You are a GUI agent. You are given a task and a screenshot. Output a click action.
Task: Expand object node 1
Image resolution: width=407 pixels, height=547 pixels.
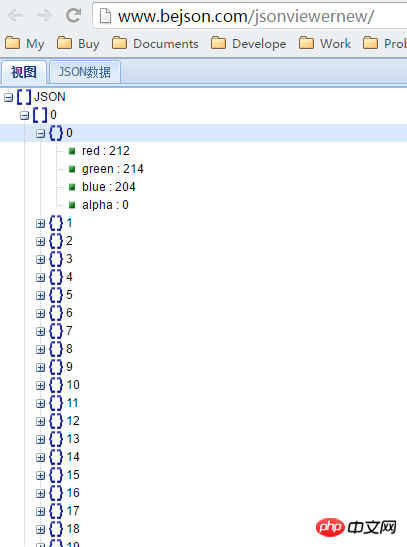[x=40, y=223]
